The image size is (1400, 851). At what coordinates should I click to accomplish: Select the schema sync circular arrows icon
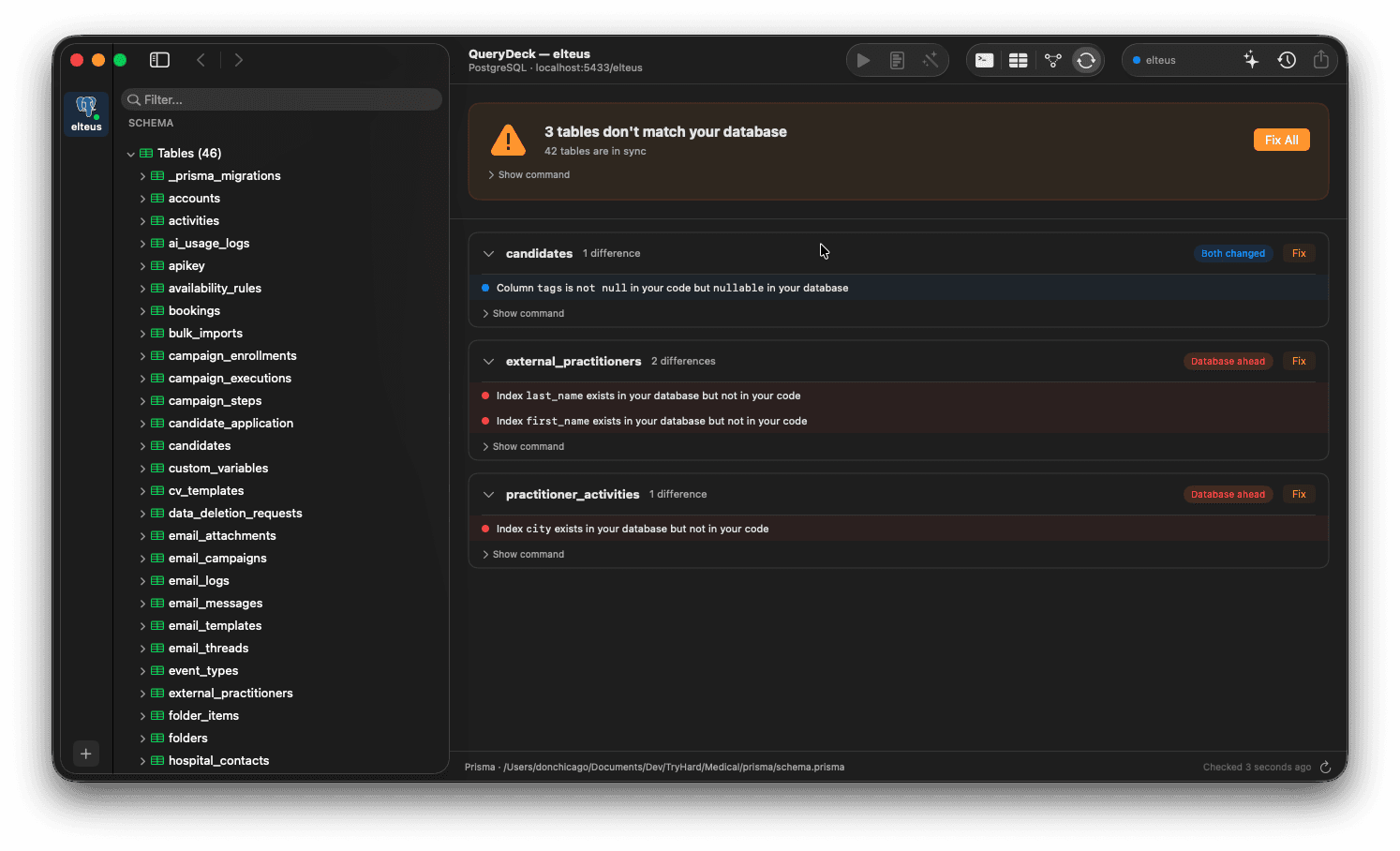(x=1086, y=60)
